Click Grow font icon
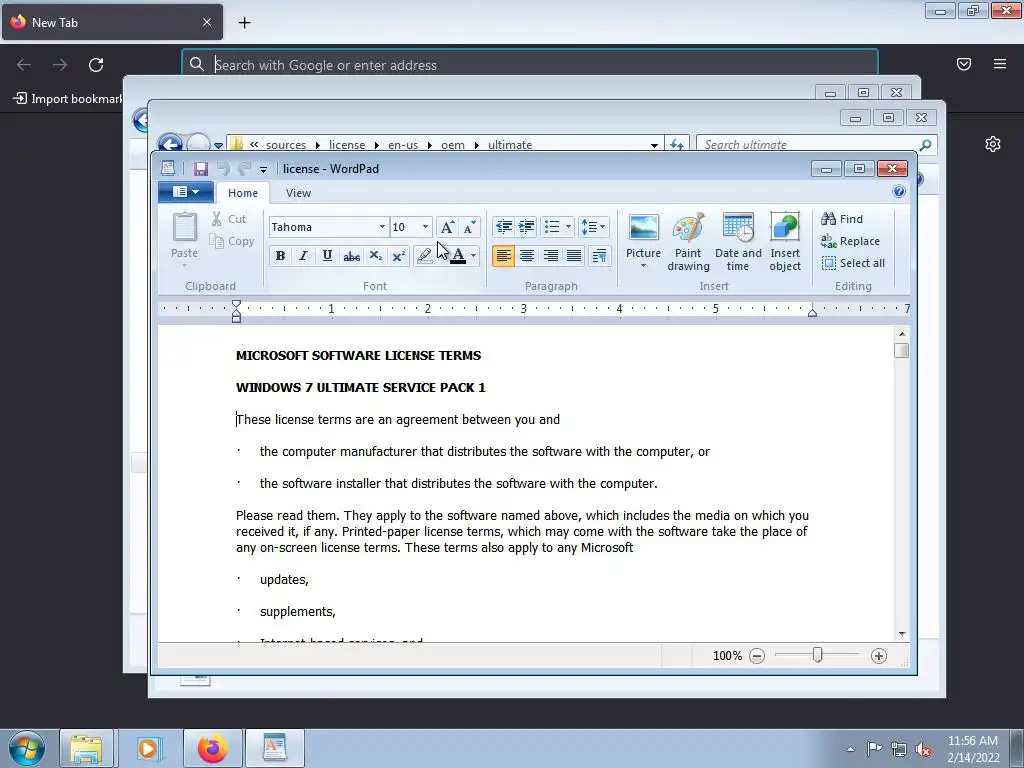Screen dimensions: 1024x768 point(447,227)
